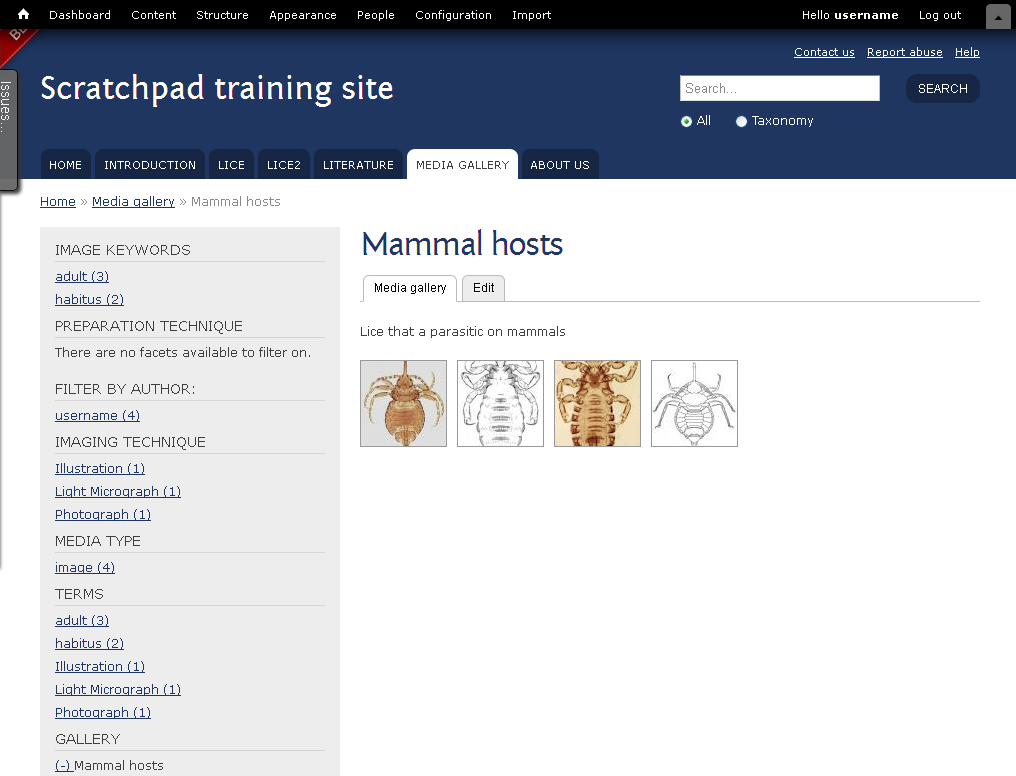Go to the Literature navigation tab
The image size is (1016, 776).
tap(358, 165)
